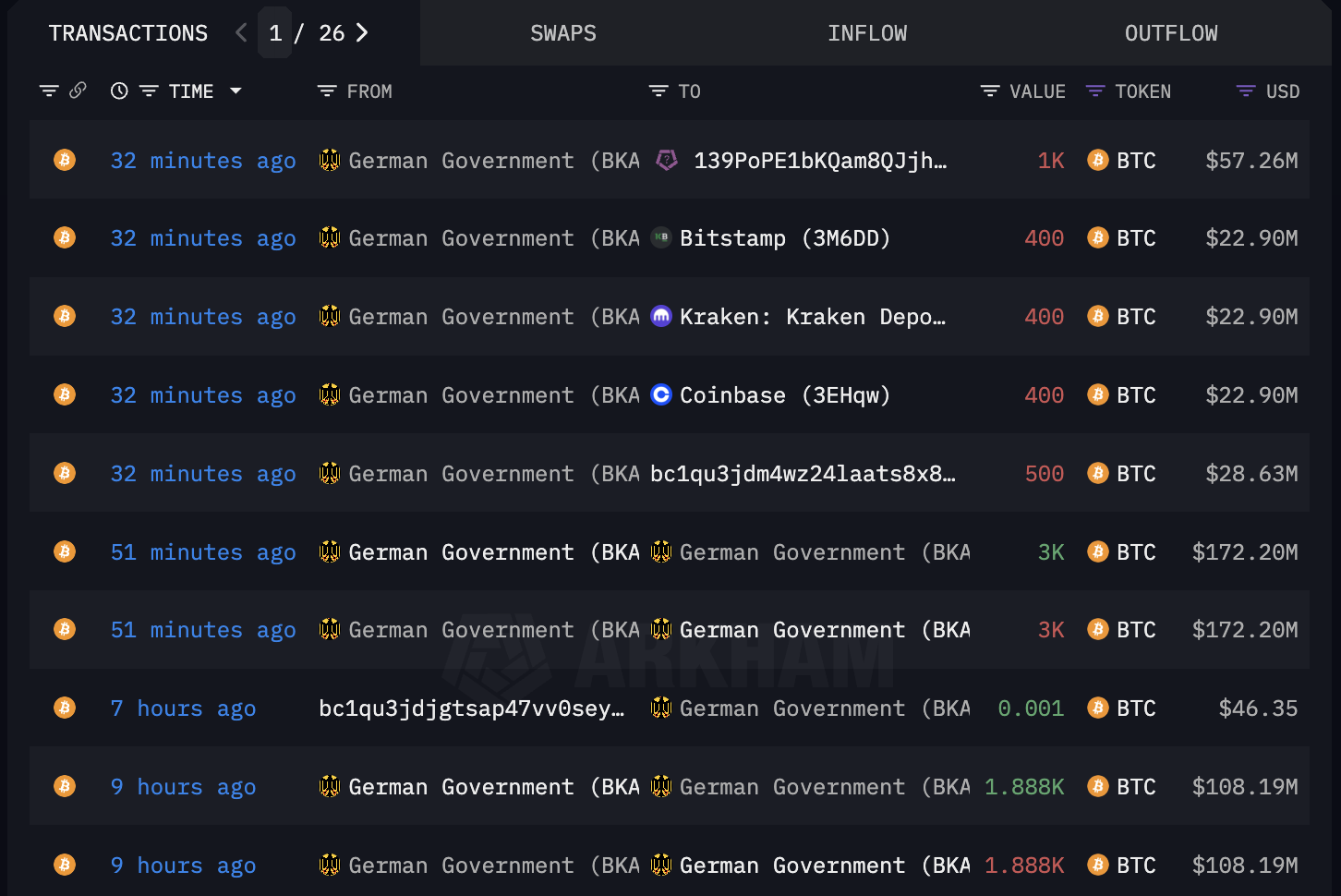Screen dimensions: 1341x896
Task: Open the "7 hours ago" transaction time link
Action: (183, 708)
